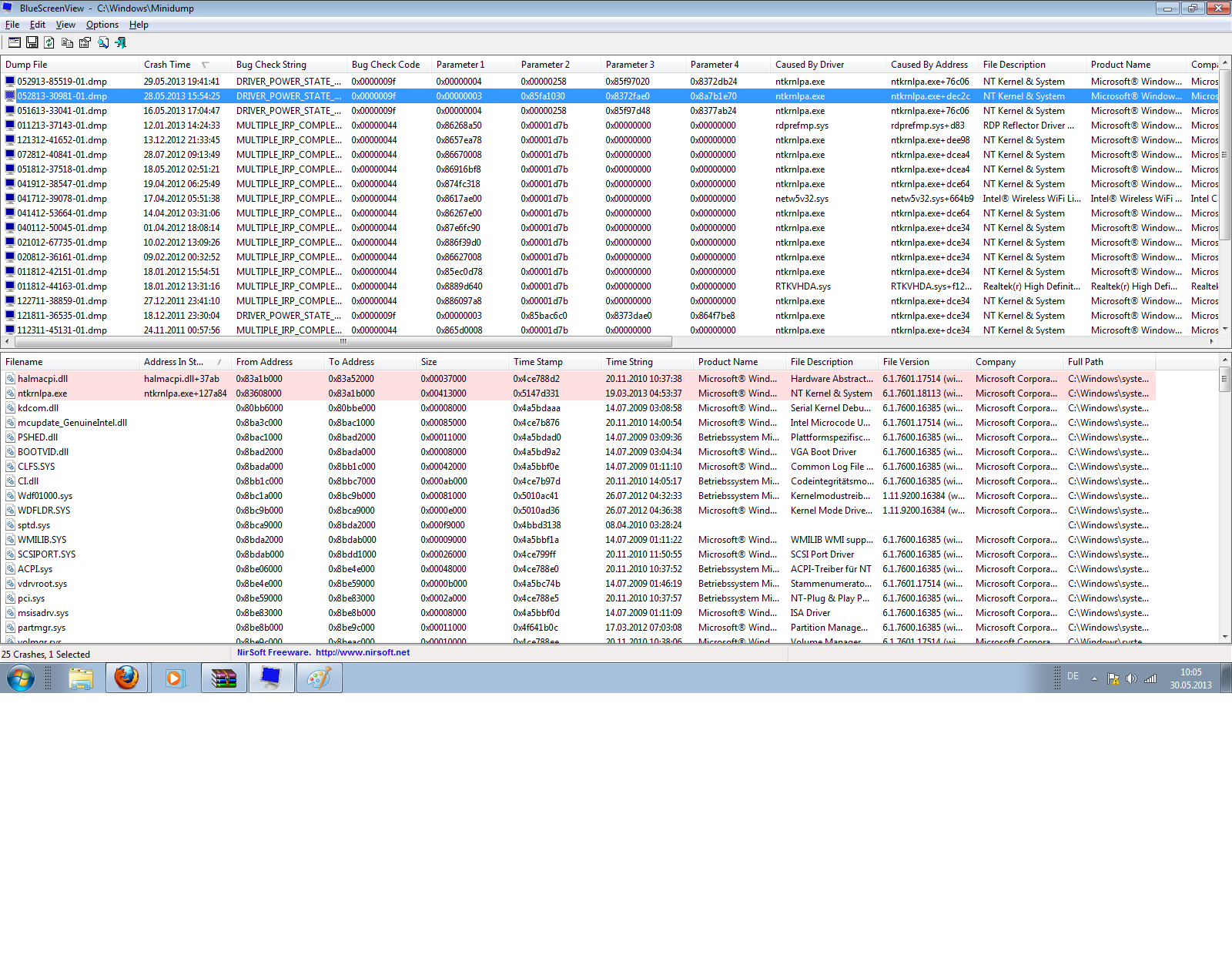The image size is (1232, 968).
Task: Click the dump icon for 011213-37143-01.dmp
Action: [x=10, y=125]
